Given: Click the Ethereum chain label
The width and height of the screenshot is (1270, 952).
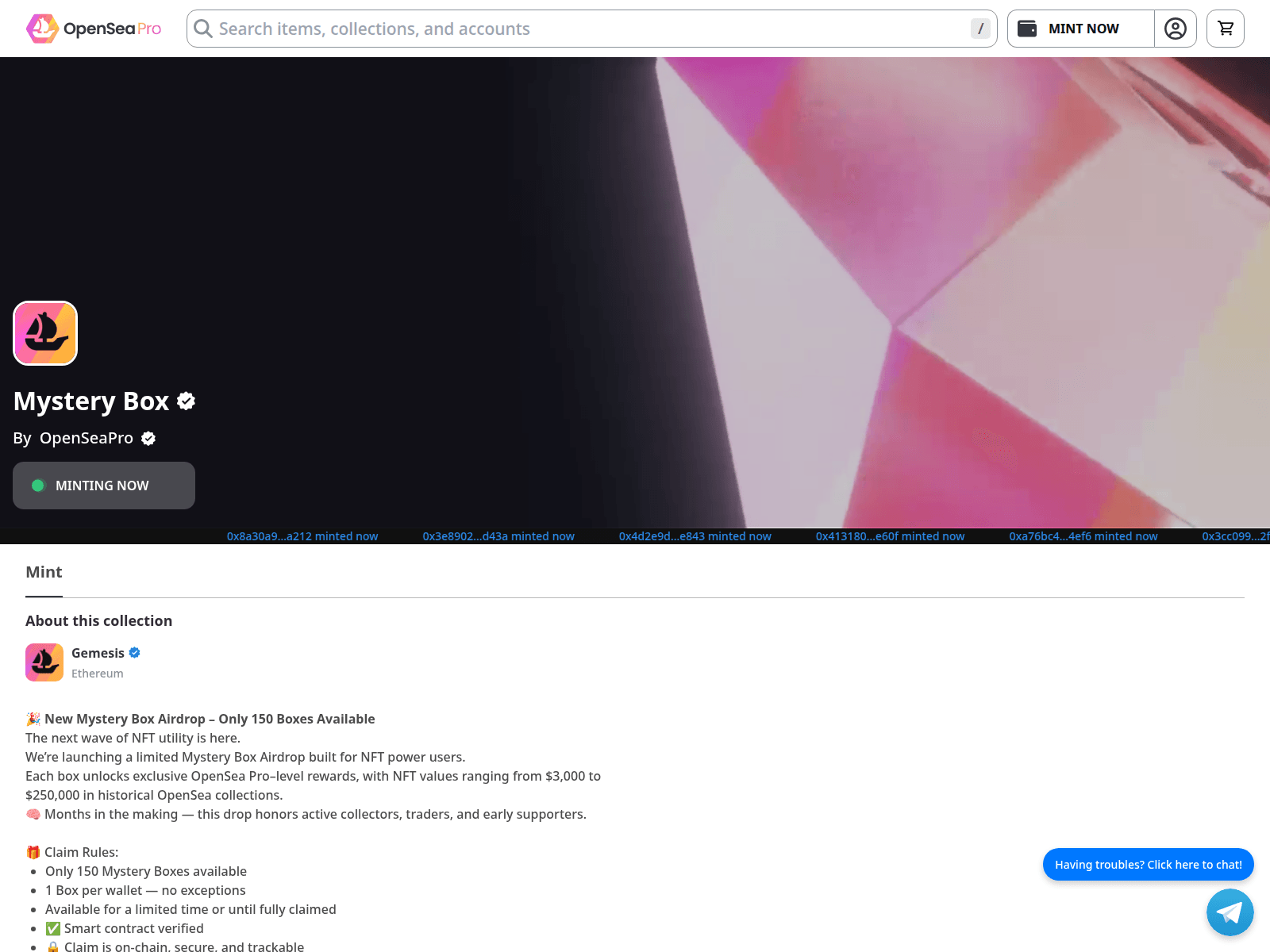Looking at the screenshot, I should click(98, 674).
